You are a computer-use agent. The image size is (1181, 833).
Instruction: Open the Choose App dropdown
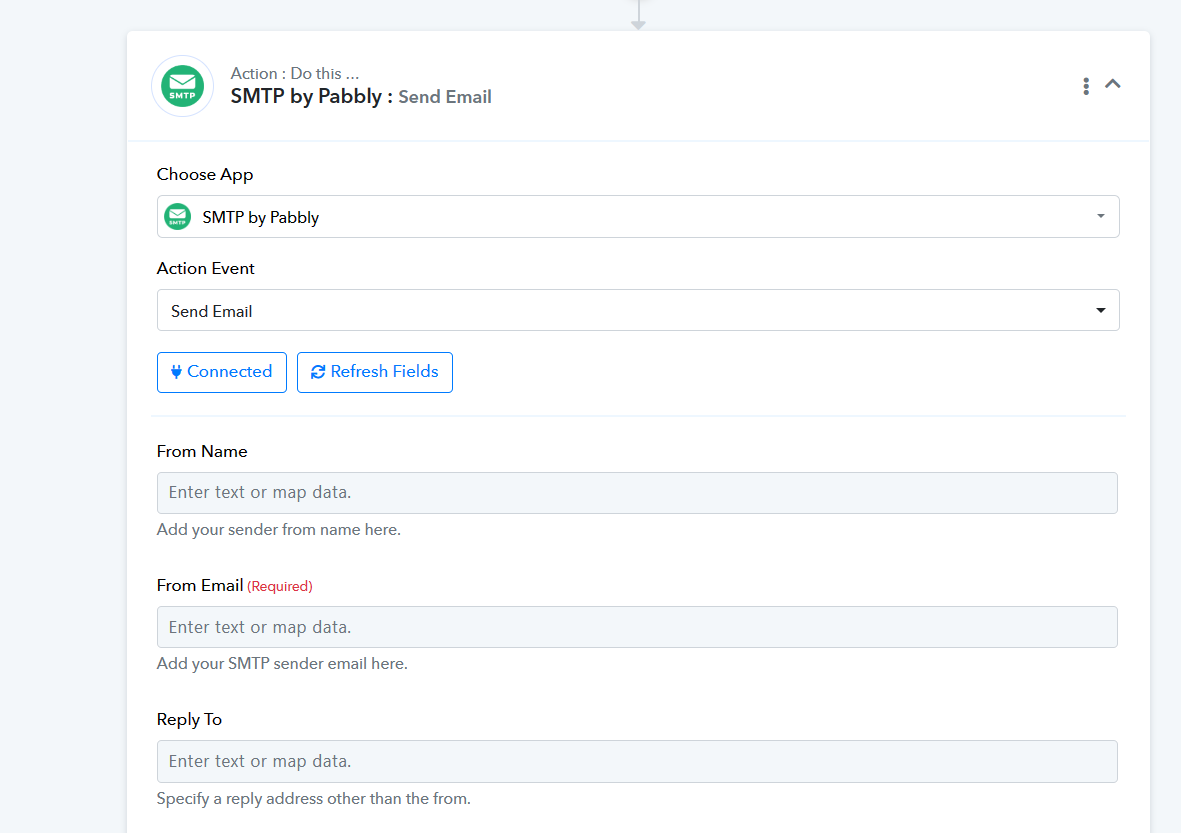pyautogui.click(x=637, y=217)
